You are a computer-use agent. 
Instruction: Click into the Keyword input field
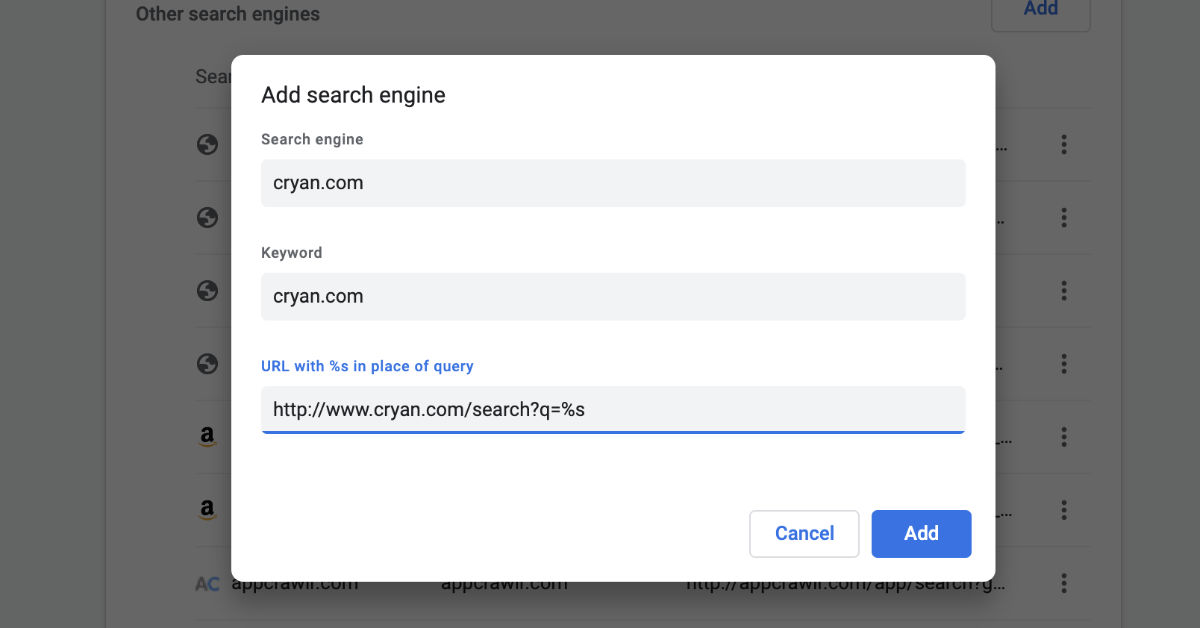coord(613,296)
